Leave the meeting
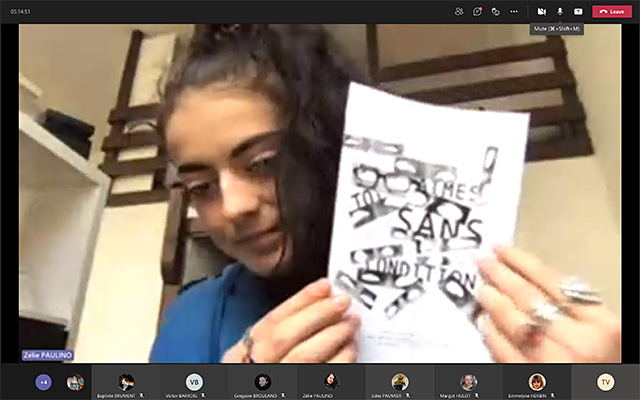Viewport: 640px width, 400px height. coord(612,11)
